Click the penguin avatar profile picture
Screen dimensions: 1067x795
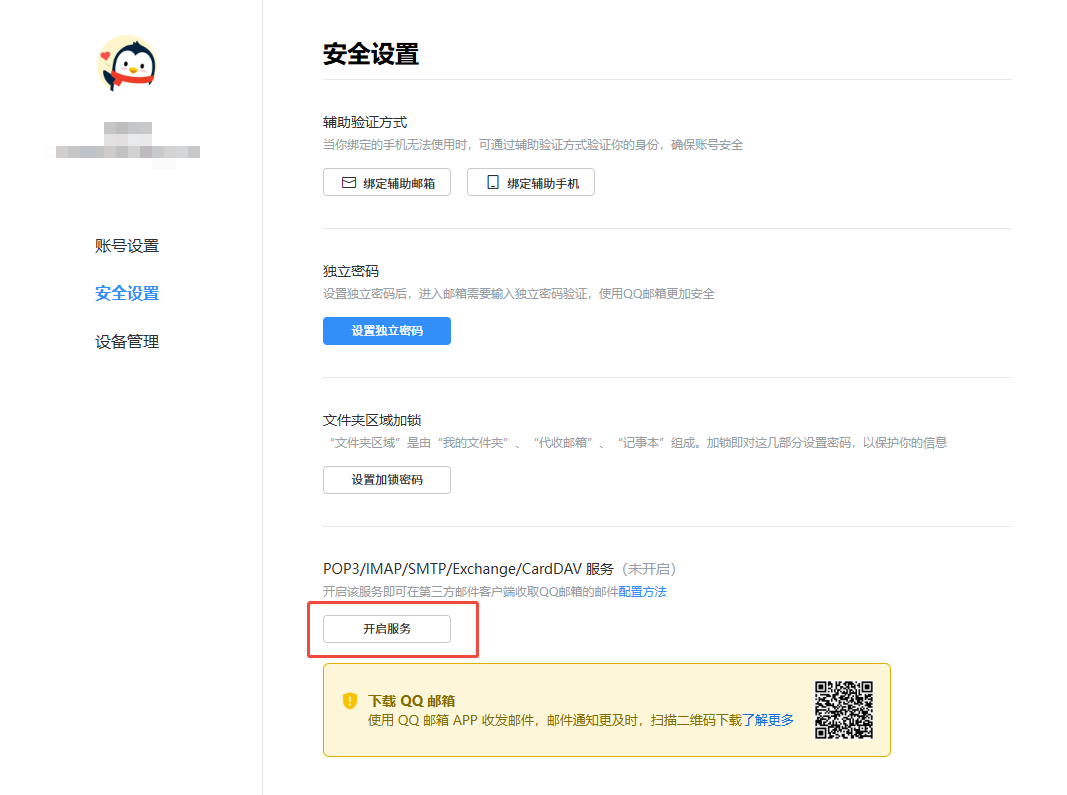[x=127, y=64]
